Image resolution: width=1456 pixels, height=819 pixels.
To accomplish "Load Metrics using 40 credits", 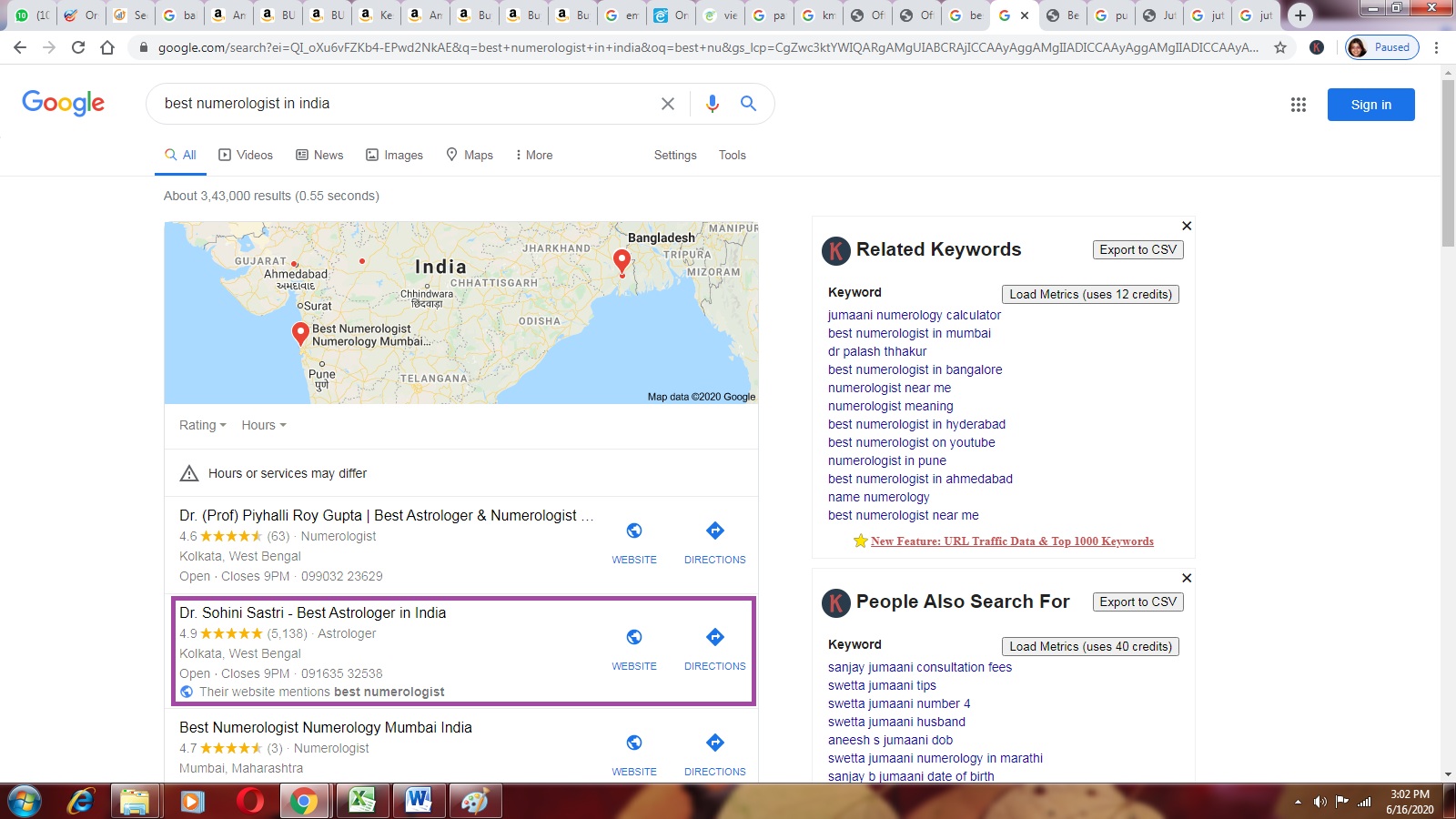I will 1090,646.
